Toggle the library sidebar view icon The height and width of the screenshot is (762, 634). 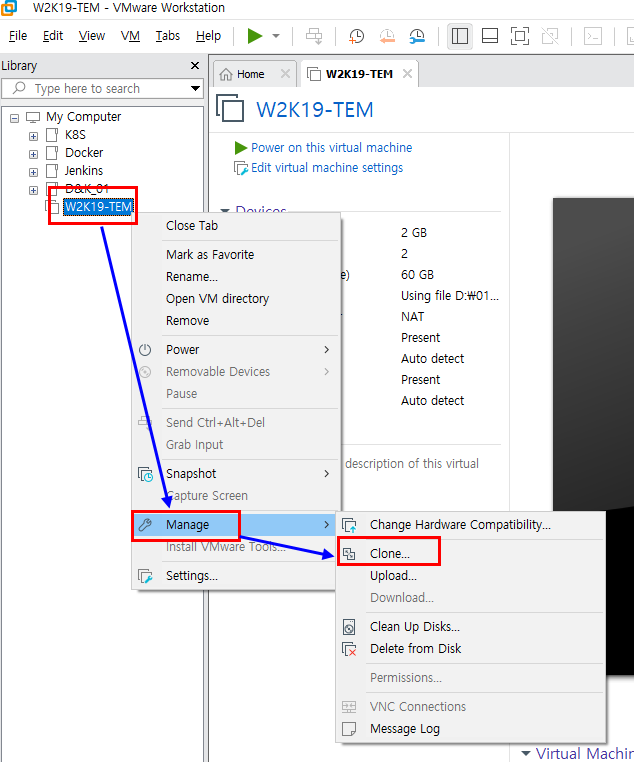460,36
